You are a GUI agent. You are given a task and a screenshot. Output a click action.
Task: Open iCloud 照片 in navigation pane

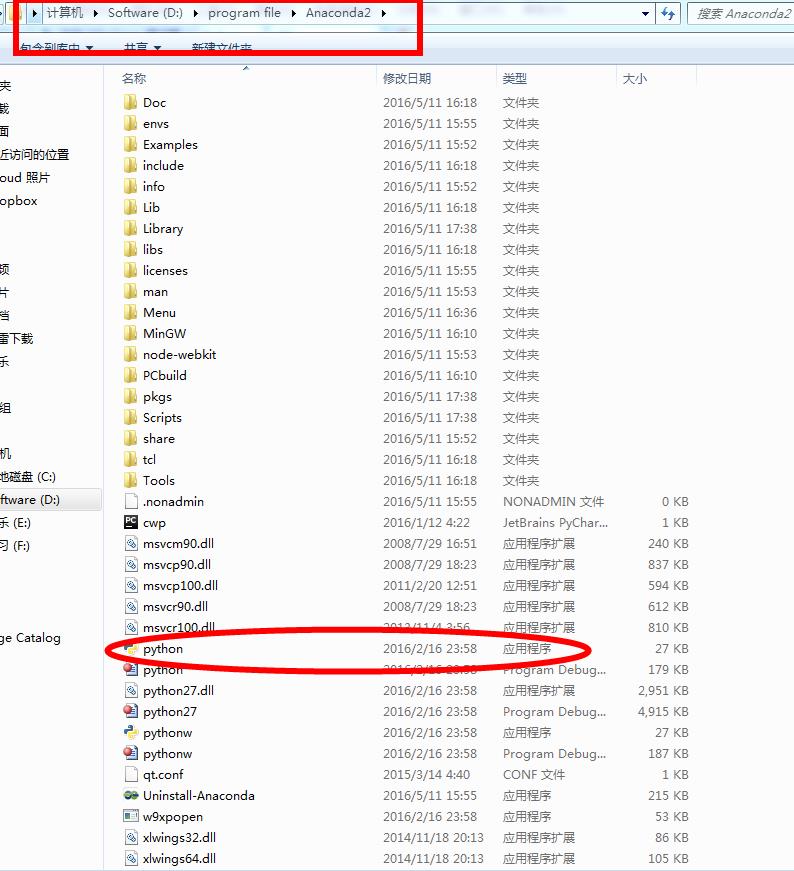pos(25,177)
